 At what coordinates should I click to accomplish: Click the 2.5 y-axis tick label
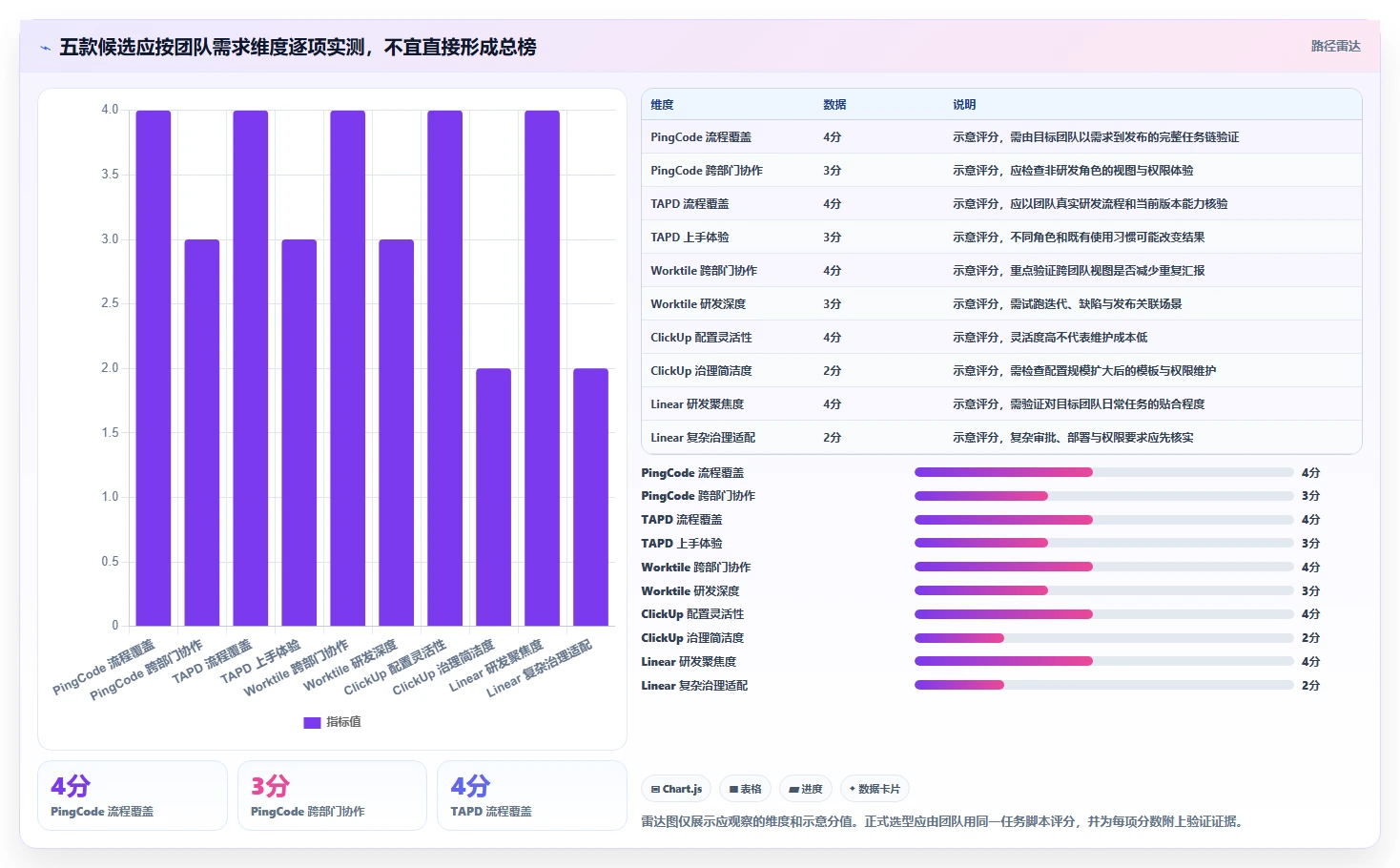click(110, 303)
